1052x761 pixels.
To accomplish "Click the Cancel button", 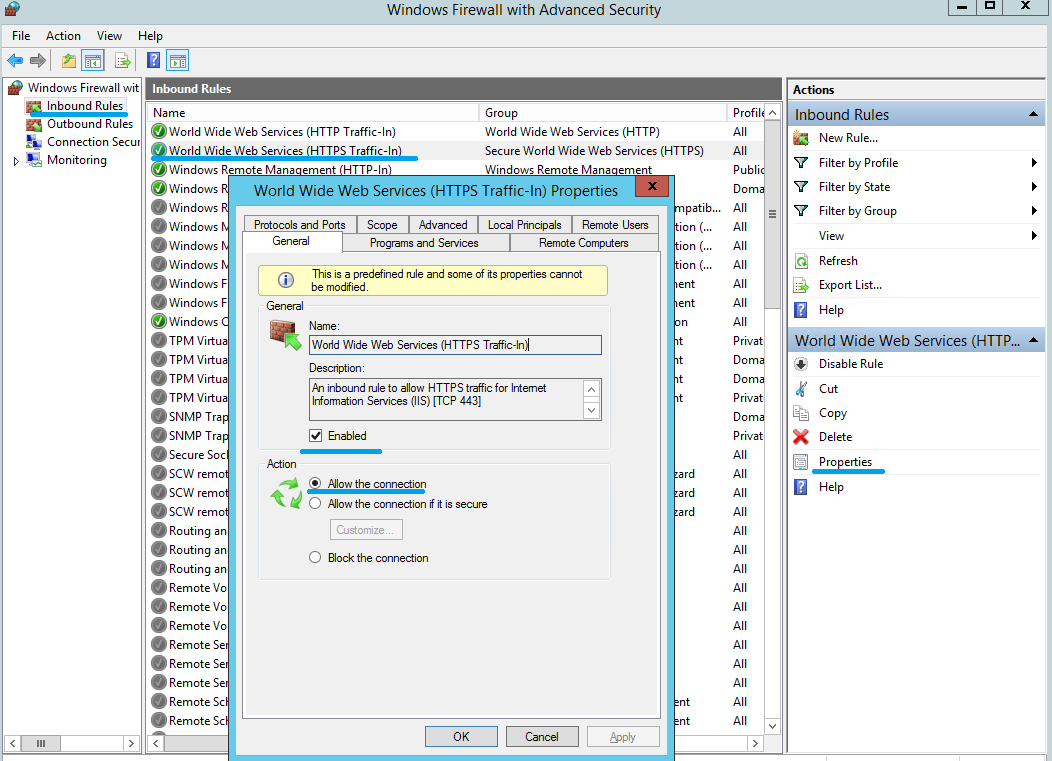I will 541,736.
